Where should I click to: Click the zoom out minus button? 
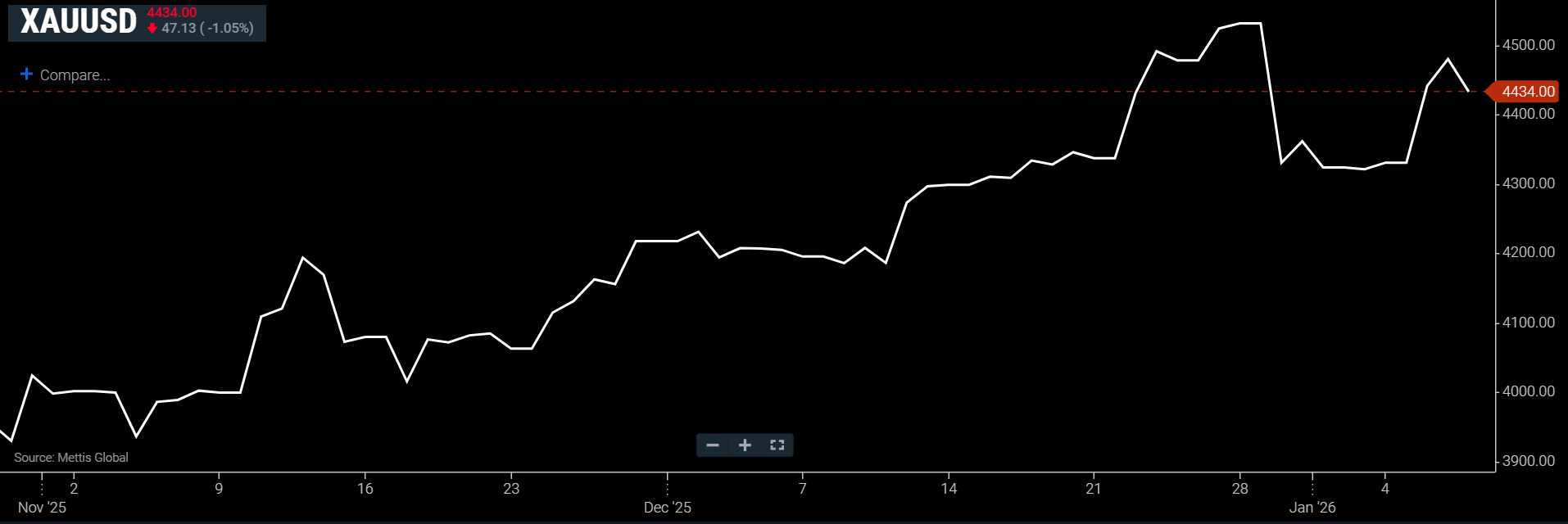(x=713, y=445)
